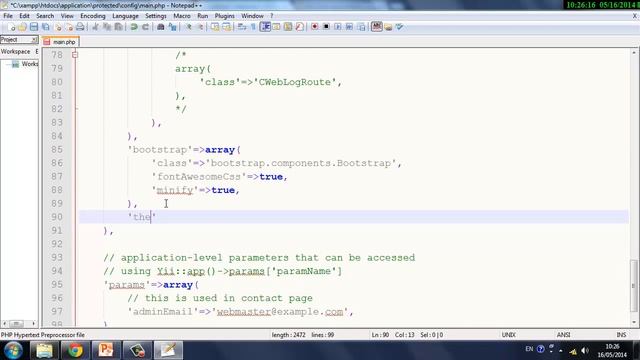Click the Save Recorded Macro icon

[361, 27]
